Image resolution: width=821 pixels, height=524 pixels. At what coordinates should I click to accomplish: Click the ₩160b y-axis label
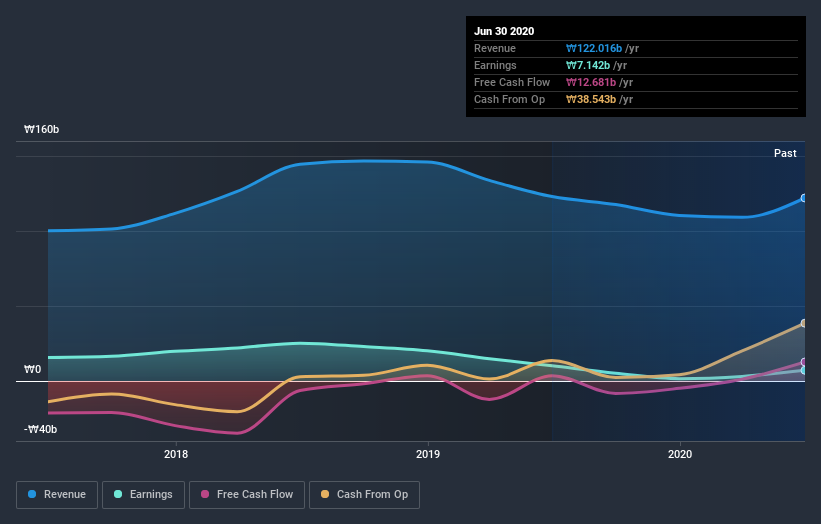pyautogui.click(x=41, y=129)
